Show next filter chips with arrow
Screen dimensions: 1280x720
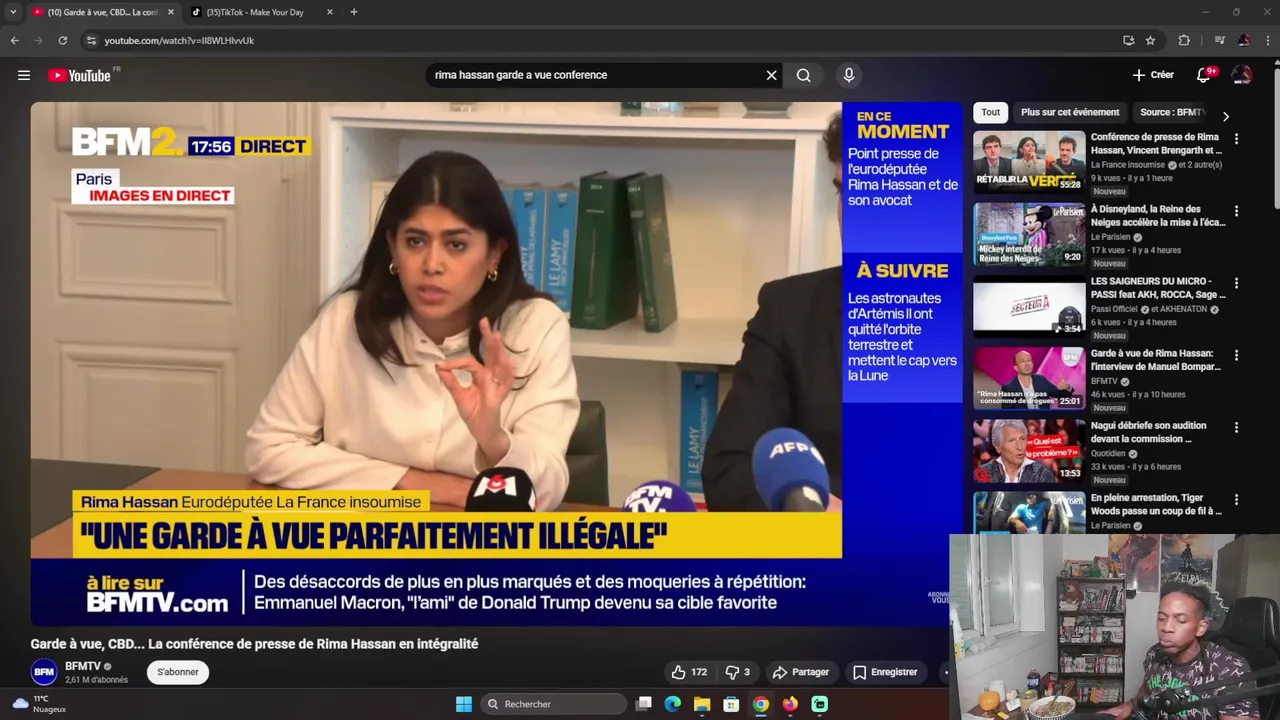point(1226,116)
